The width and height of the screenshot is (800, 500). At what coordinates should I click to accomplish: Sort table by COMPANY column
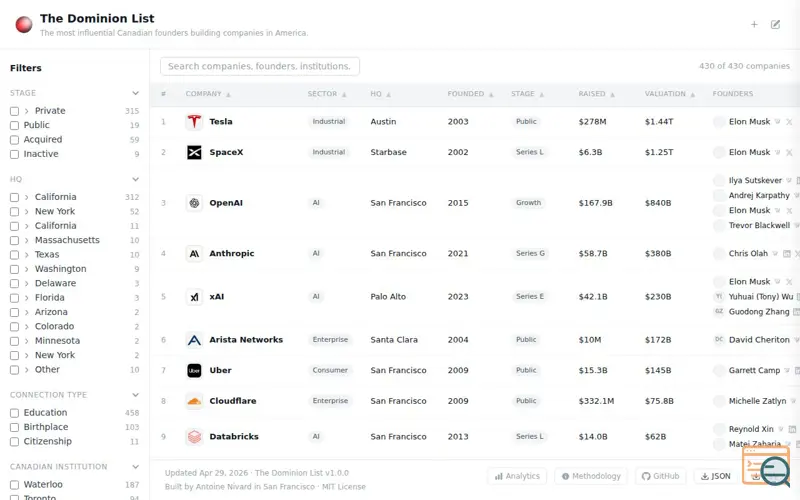(x=208, y=94)
